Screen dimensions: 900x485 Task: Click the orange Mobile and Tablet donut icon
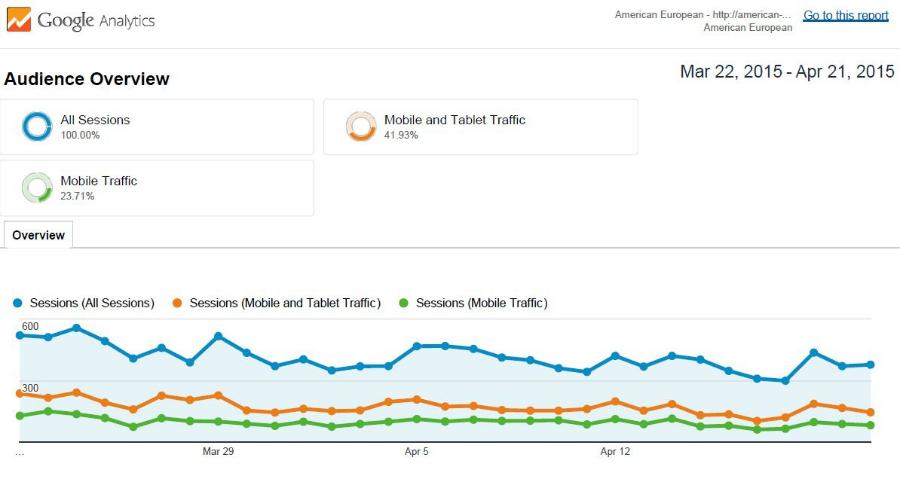[361, 127]
